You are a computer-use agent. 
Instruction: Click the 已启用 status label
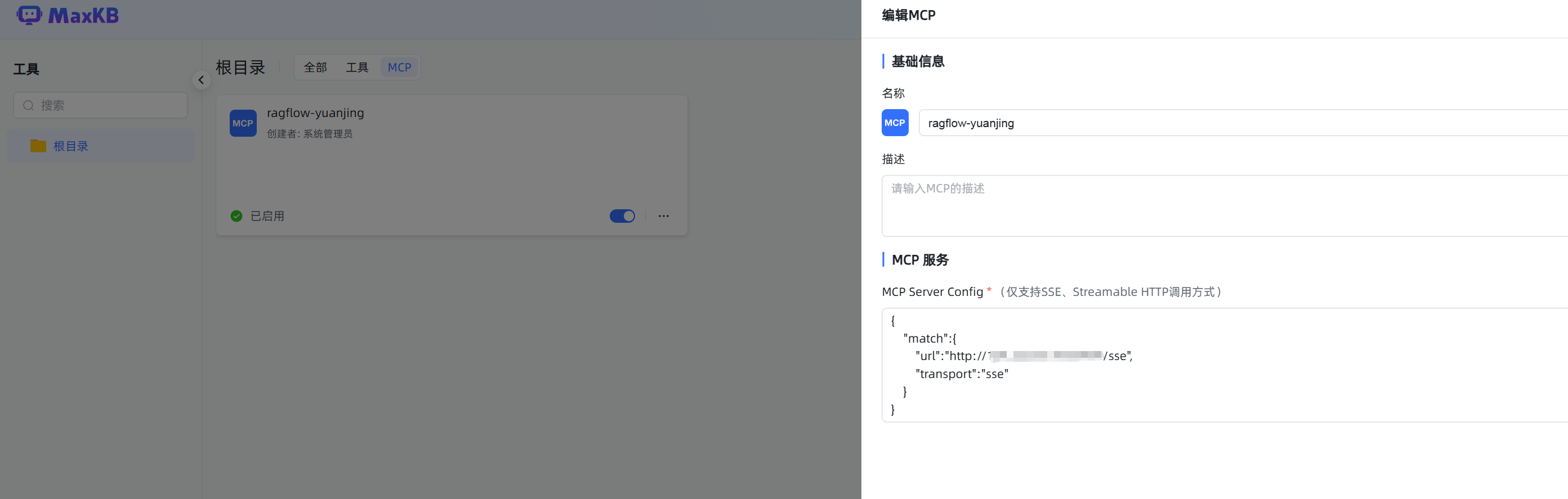pos(267,216)
